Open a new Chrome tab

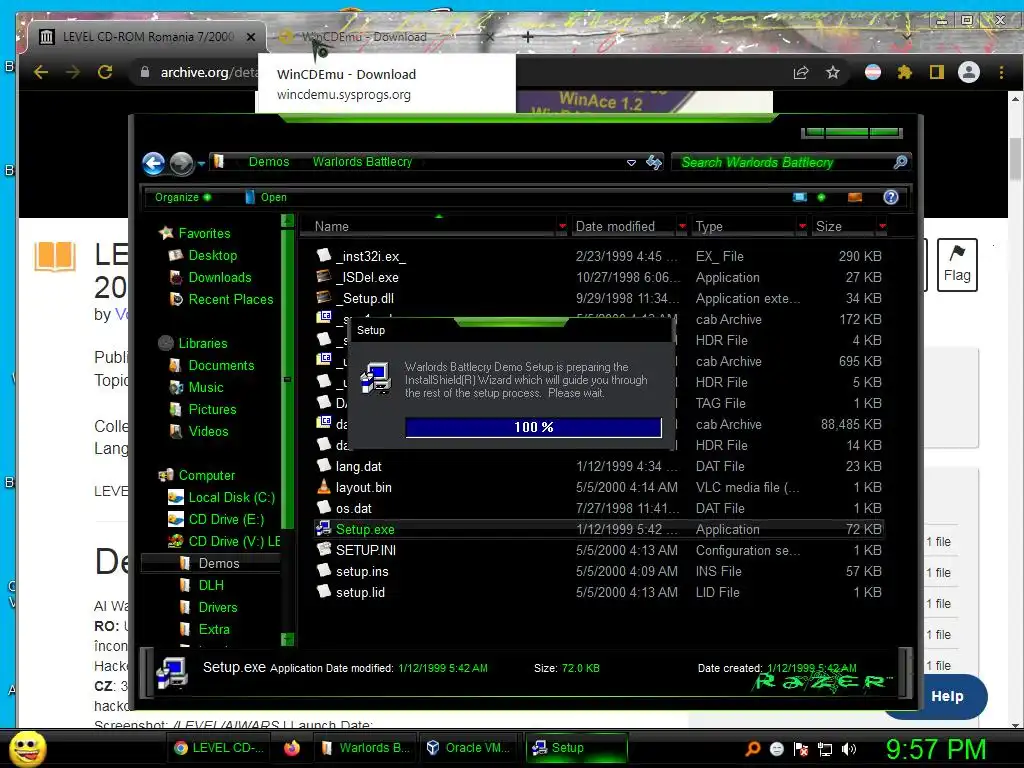528,37
